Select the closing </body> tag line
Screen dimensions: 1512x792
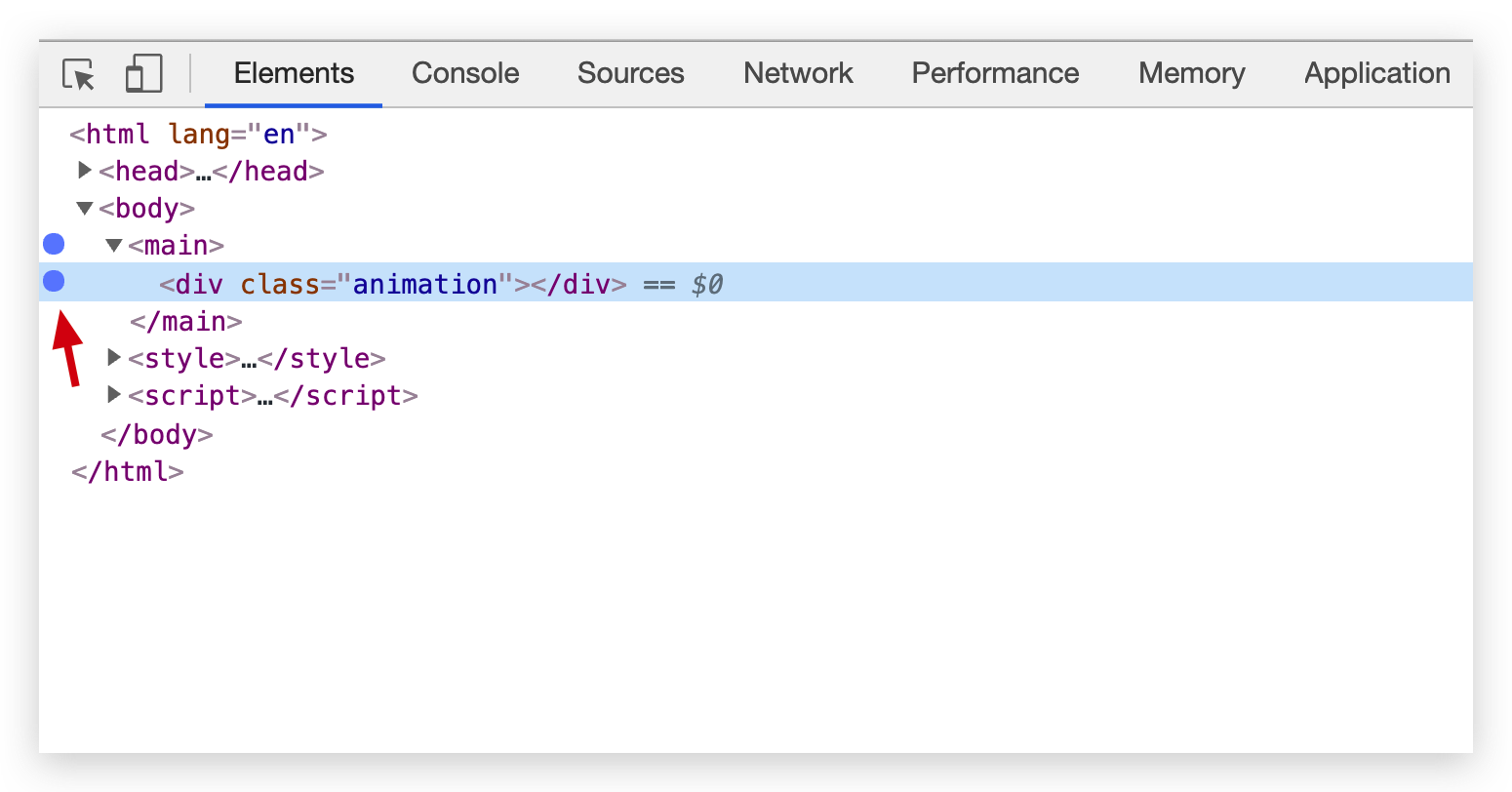(x=156, y=434)
